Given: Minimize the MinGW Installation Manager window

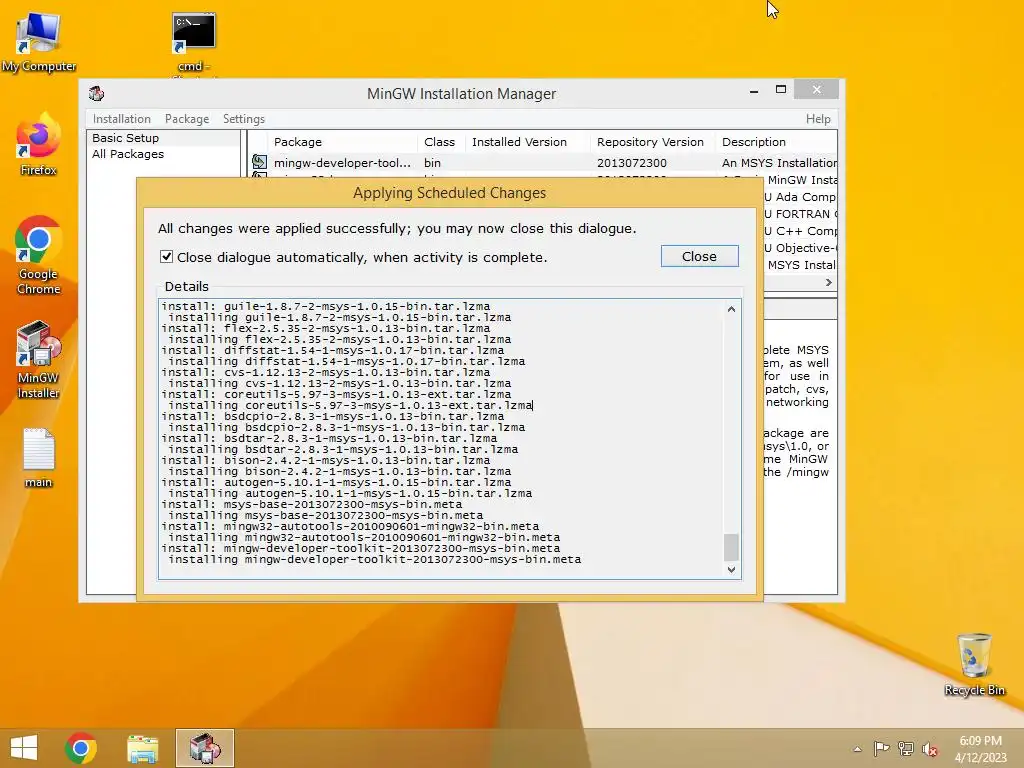Looking at the screenshot, I should (754, 90).
